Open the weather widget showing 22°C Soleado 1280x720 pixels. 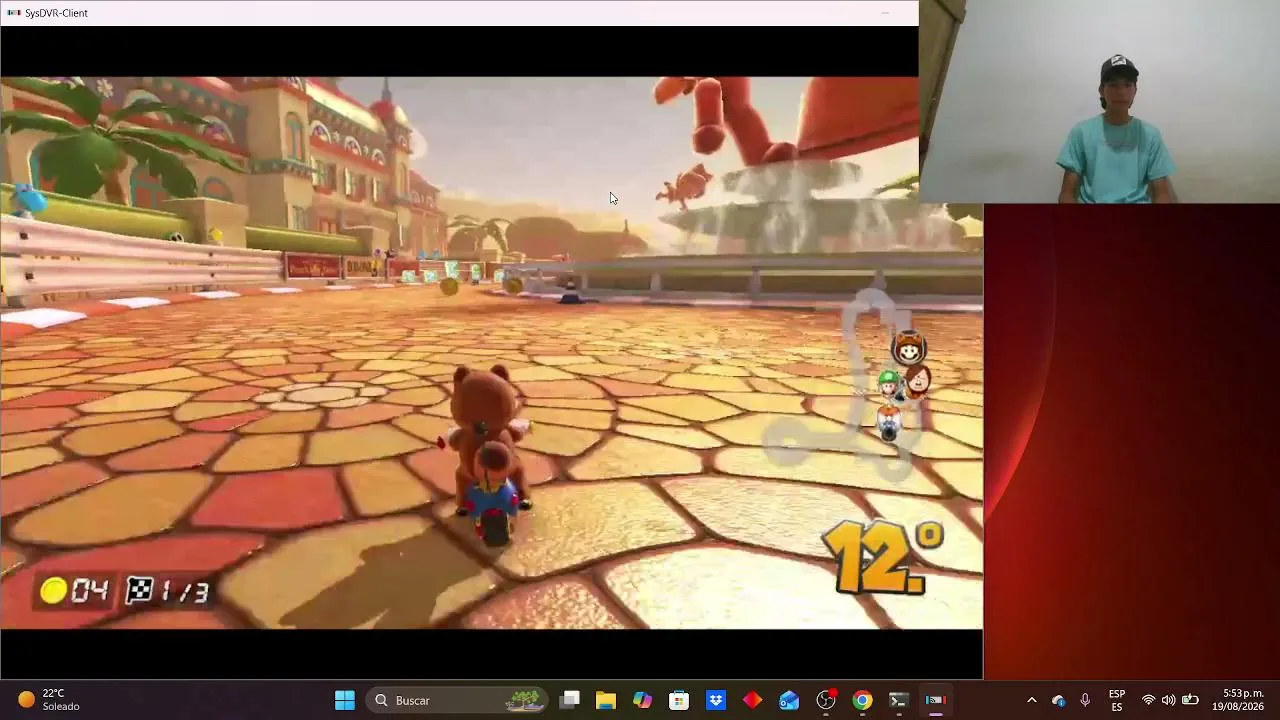click(x=48, y=700)
